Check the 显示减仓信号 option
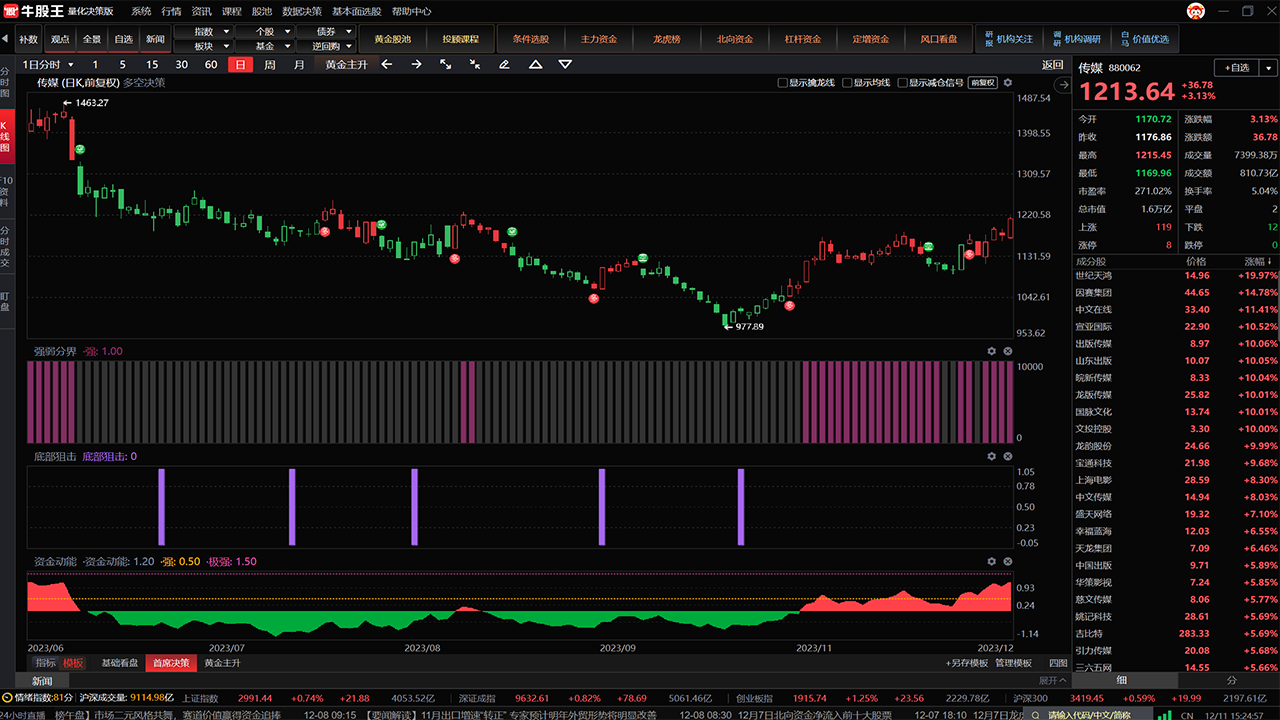The height and width of the screenshot is (720, 1280). pyautogui.click(x=902, y=83)
